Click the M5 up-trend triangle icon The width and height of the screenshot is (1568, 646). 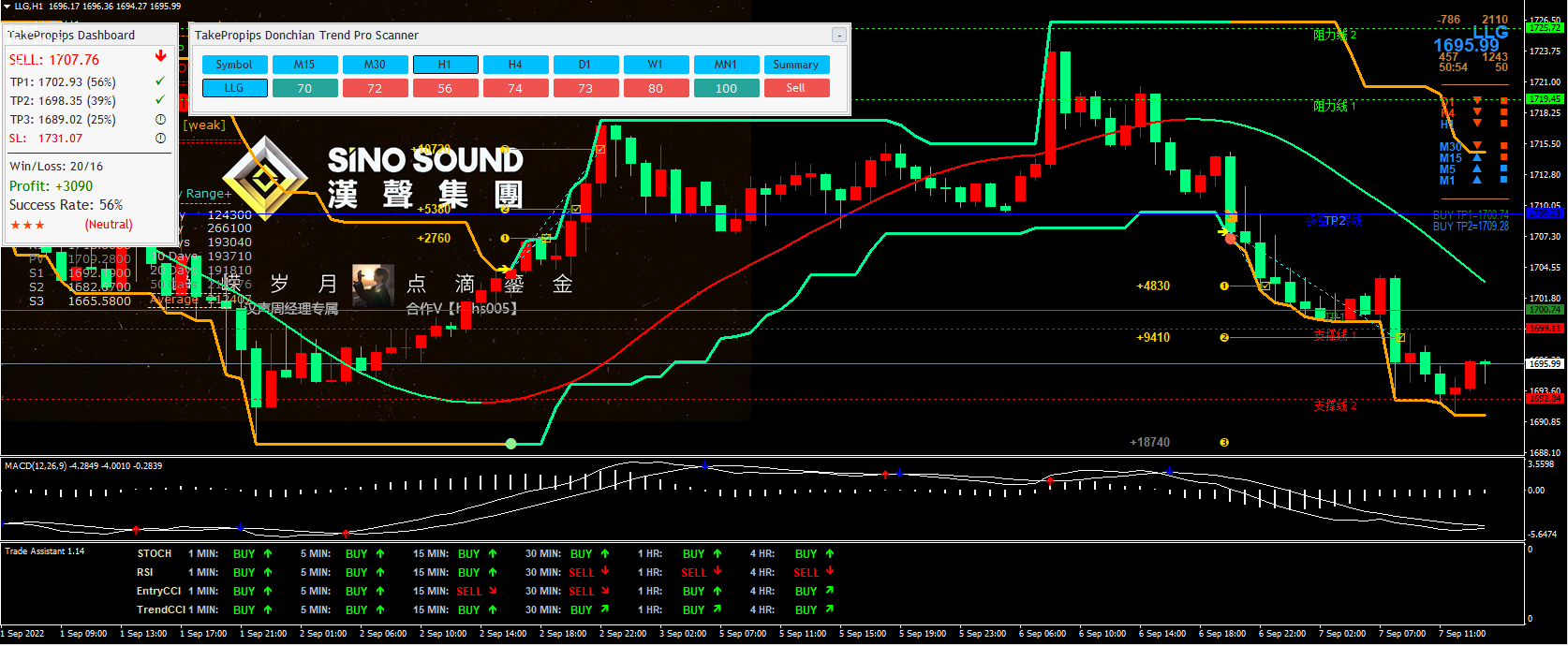click(x=1477, y=169)
